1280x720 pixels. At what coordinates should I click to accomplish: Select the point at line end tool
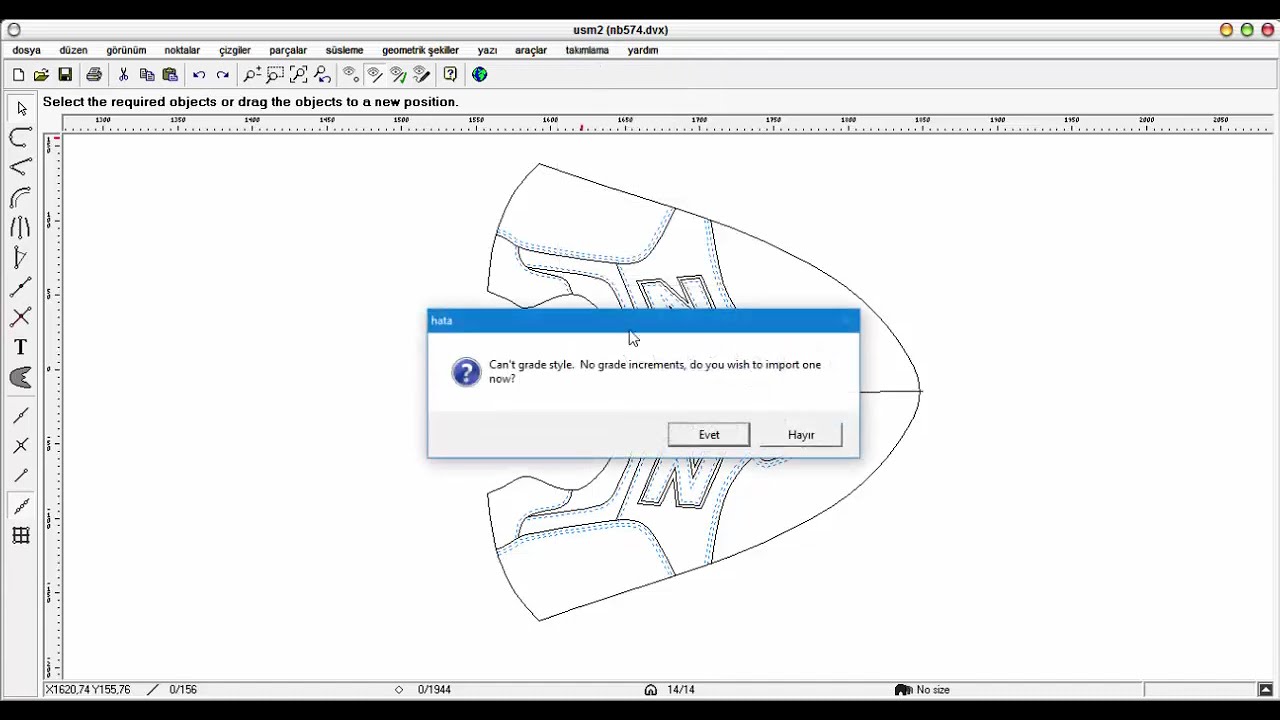21,476
